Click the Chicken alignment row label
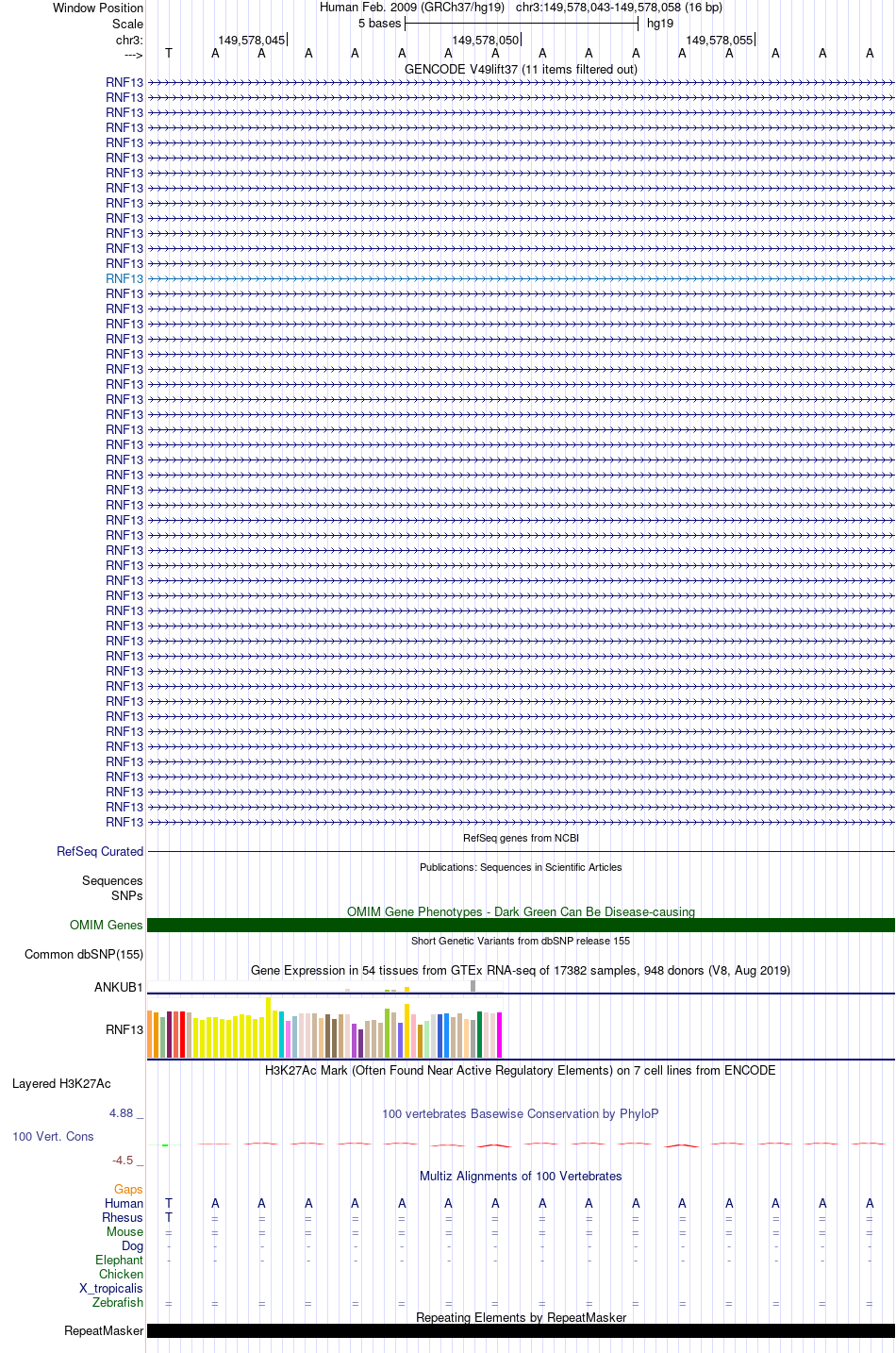 [x=121, y=1274]
